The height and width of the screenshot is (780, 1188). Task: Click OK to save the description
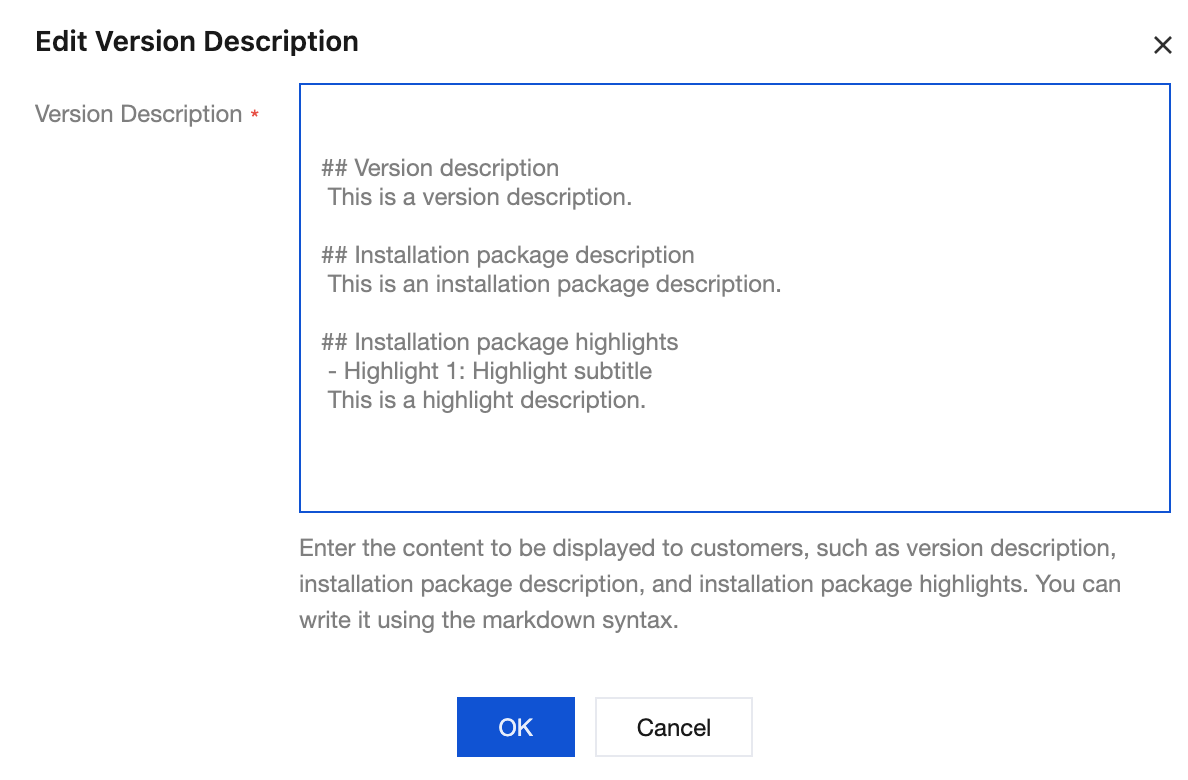point(515,727)
